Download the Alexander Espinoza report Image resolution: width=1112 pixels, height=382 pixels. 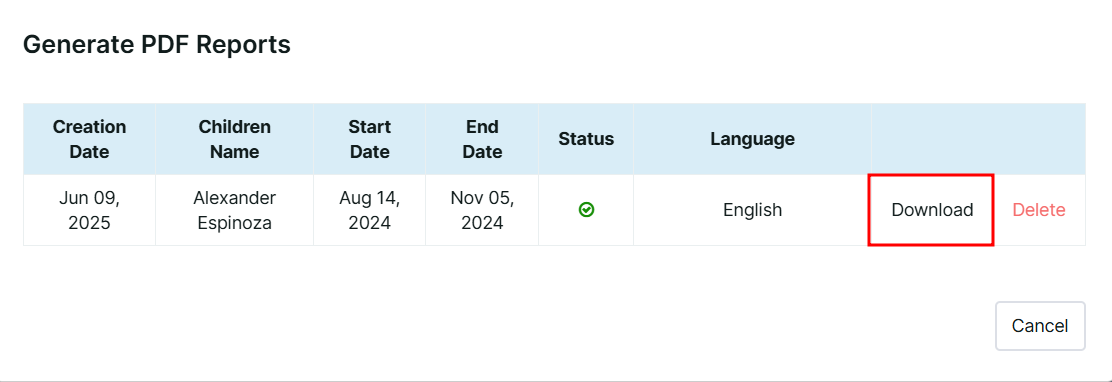[x=931, y=210]
